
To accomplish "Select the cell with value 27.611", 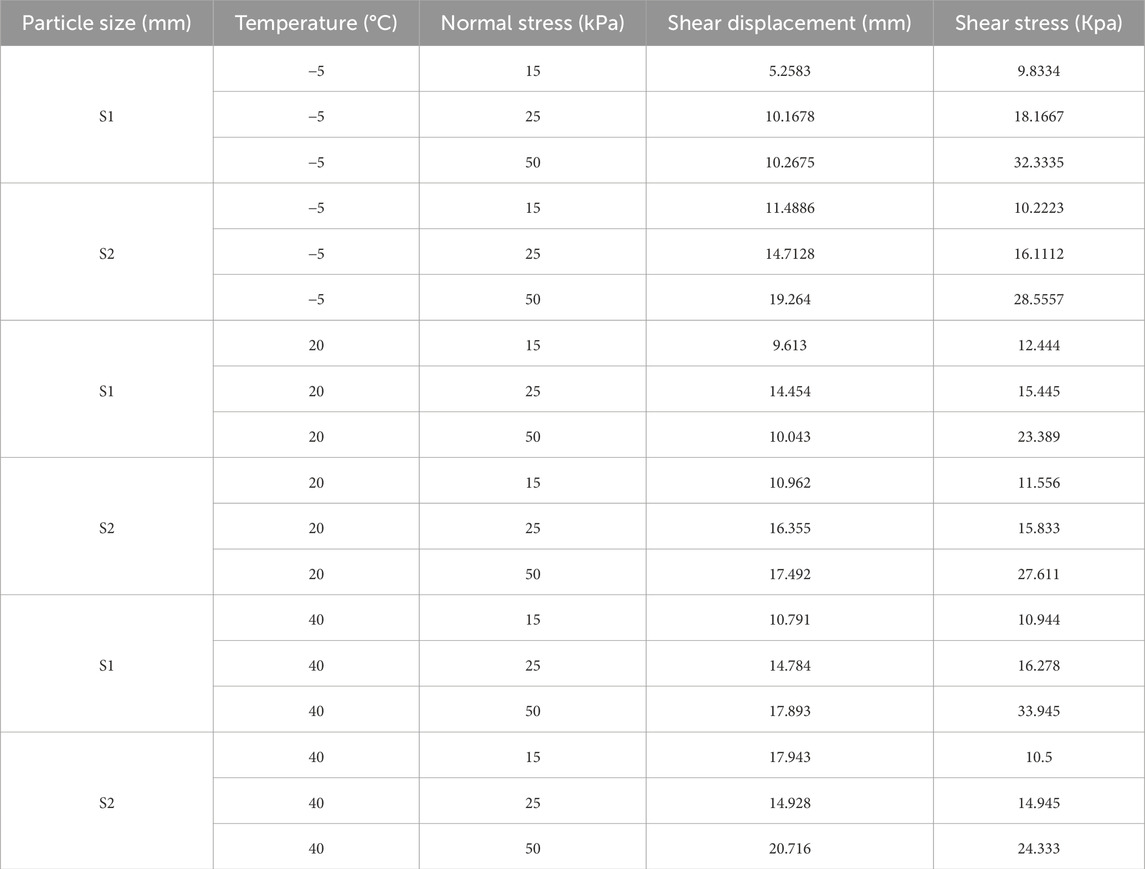I will click(1038, 574).
